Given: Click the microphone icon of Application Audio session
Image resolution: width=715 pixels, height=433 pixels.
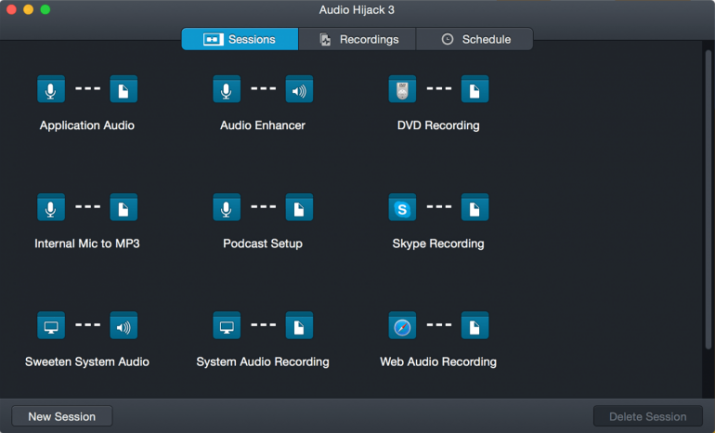Looking at the screenshot, I should (x=51, y=89).
